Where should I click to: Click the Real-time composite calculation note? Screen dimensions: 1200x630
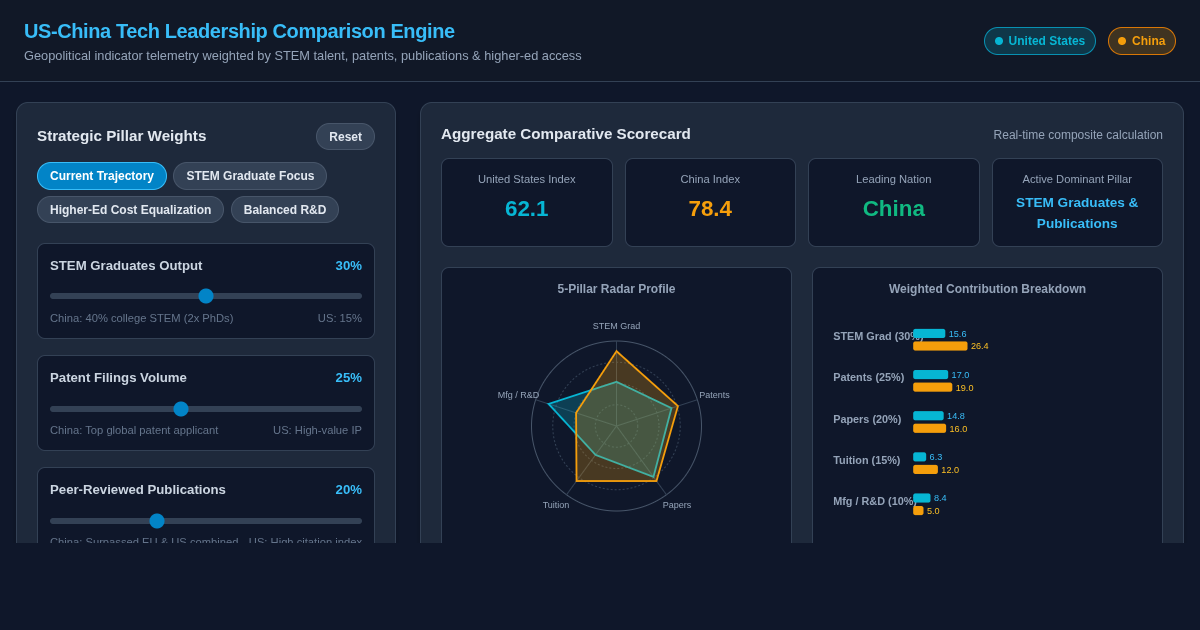(1078, 135)
